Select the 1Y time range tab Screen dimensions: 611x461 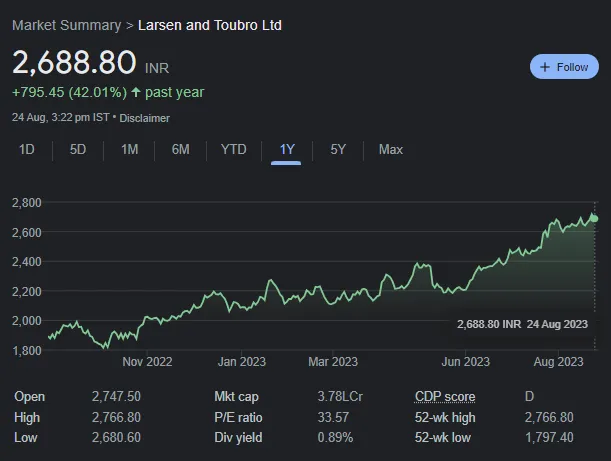[x=287, y=150]
